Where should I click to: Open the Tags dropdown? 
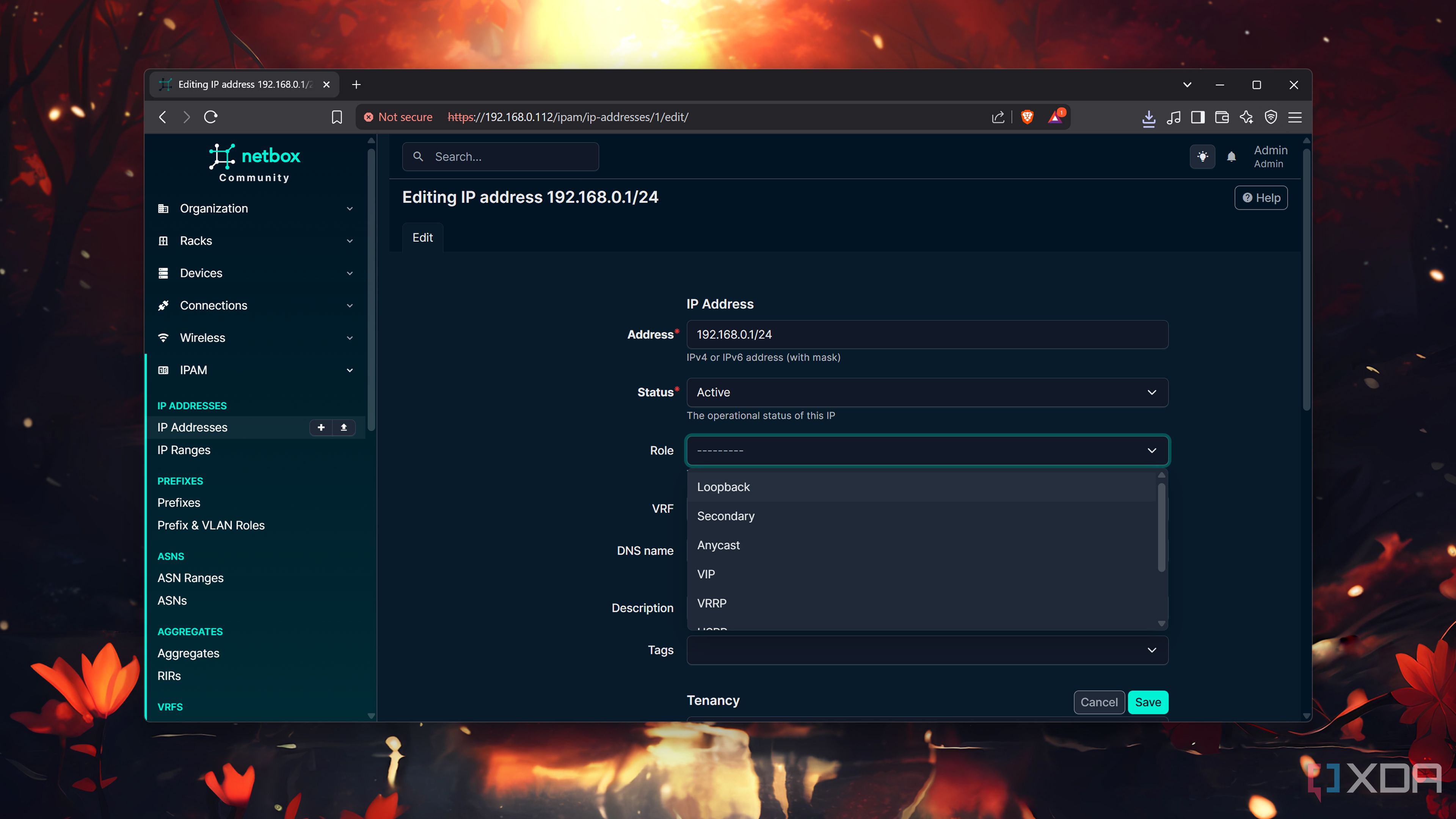[x=927, y=650]
